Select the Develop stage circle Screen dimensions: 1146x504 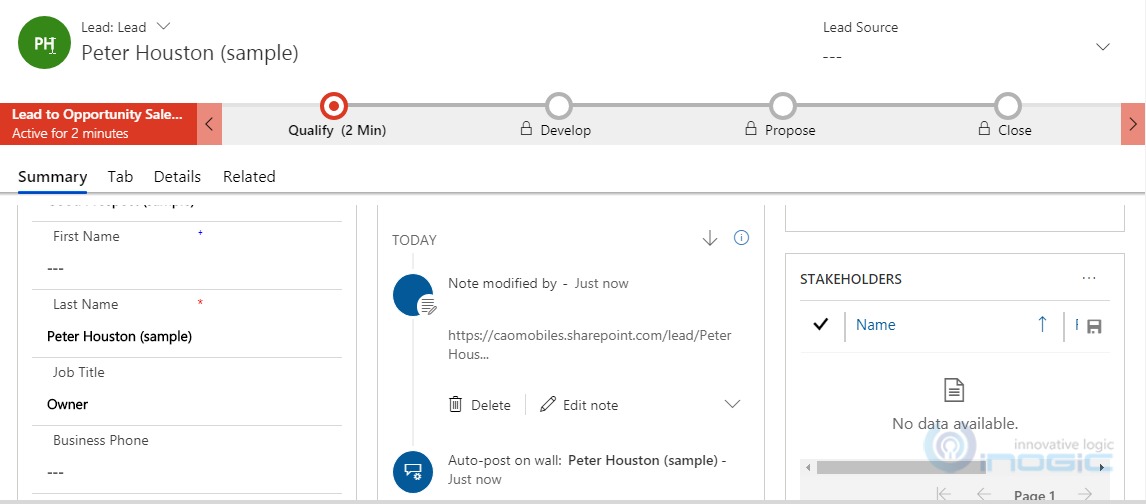point(558,106)
